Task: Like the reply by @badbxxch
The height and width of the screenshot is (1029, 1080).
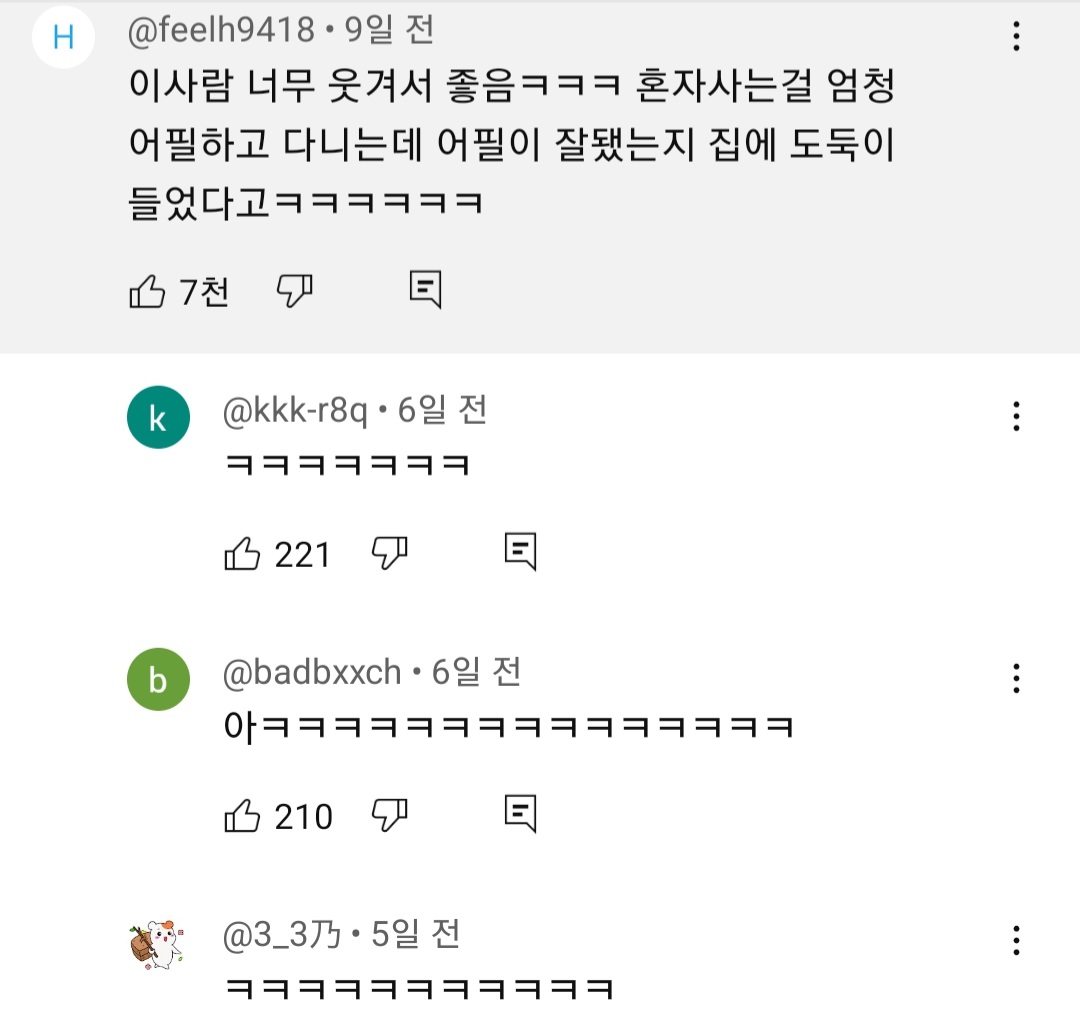Action: (x=242, y=816)
